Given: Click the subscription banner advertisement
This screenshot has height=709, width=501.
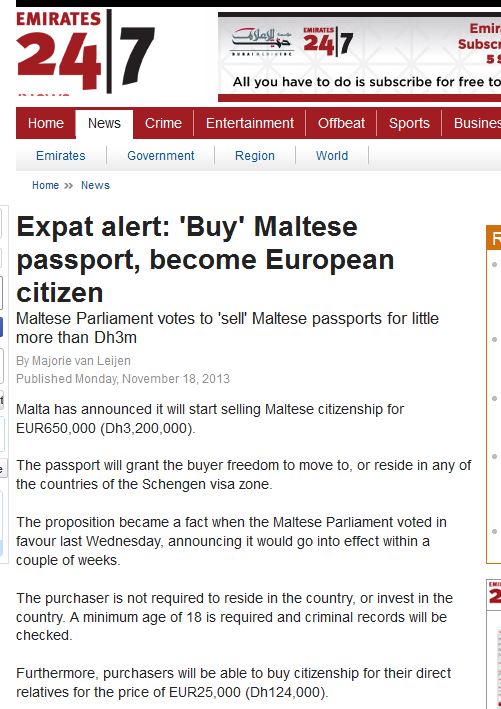Looking at the screenshot, I should pyautogui.click(x=359, y=57).
